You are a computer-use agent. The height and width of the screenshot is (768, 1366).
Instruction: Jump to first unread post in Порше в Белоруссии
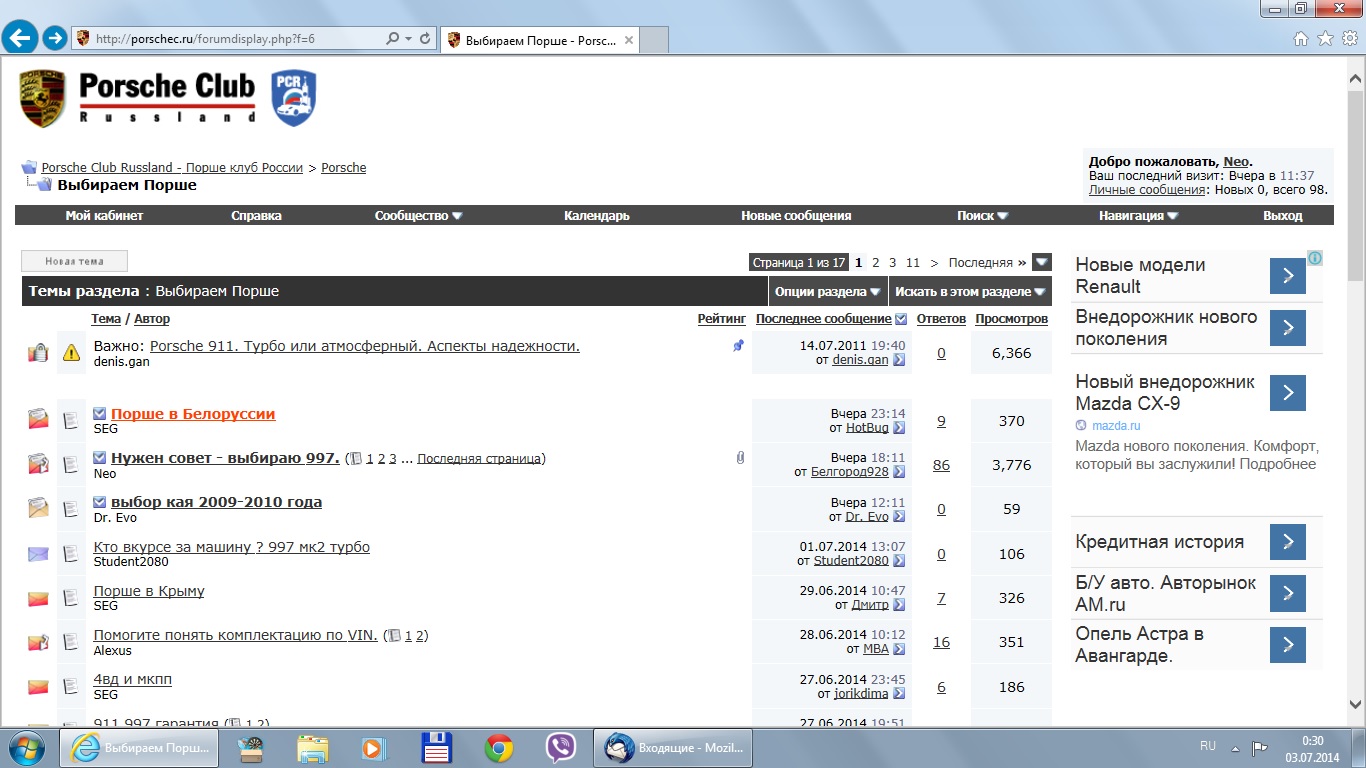100,414
